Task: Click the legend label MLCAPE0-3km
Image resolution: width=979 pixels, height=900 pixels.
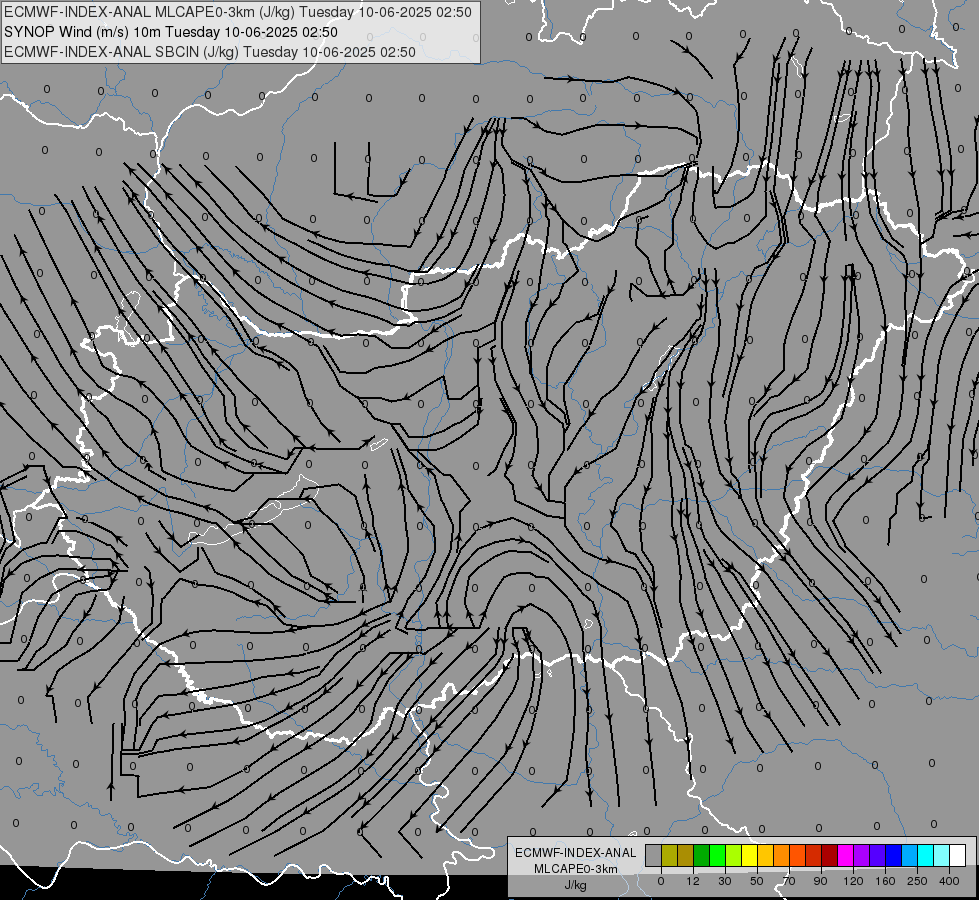Action: (x=576, y=869)
